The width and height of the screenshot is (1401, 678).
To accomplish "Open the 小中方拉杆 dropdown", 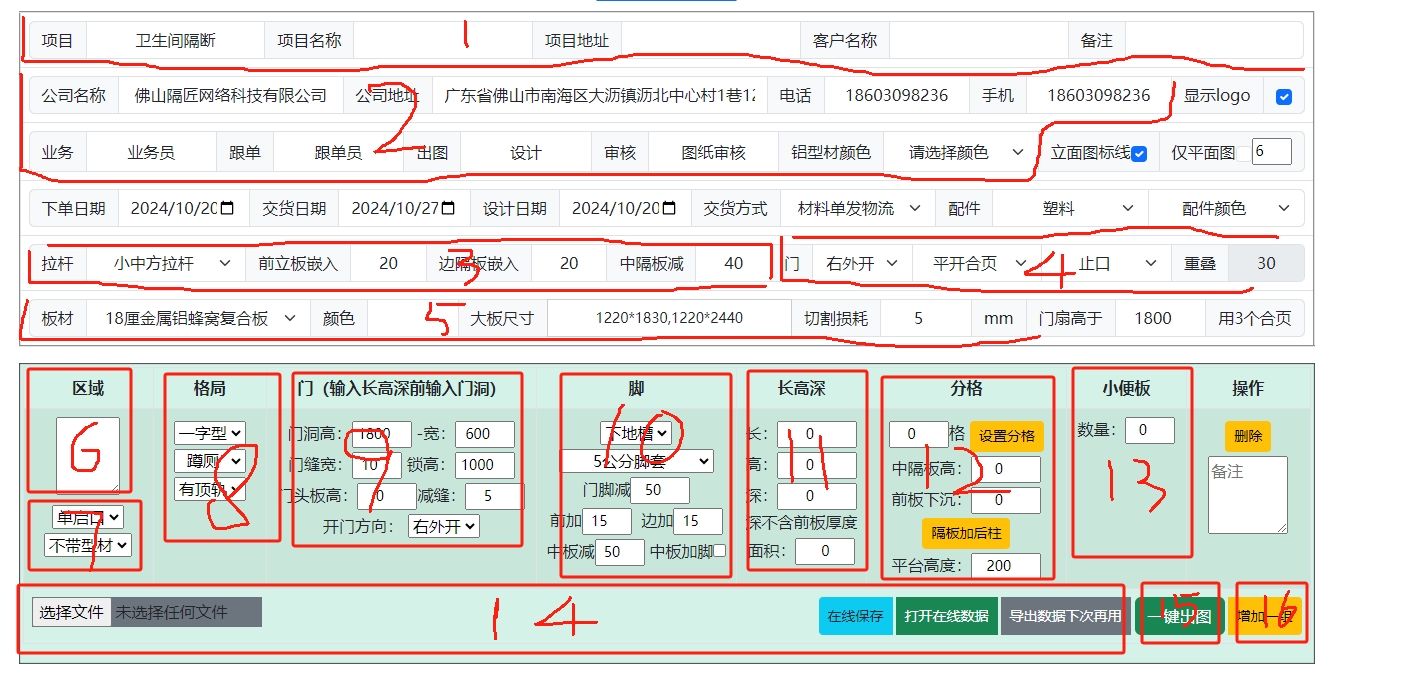I will pos(166,264).
